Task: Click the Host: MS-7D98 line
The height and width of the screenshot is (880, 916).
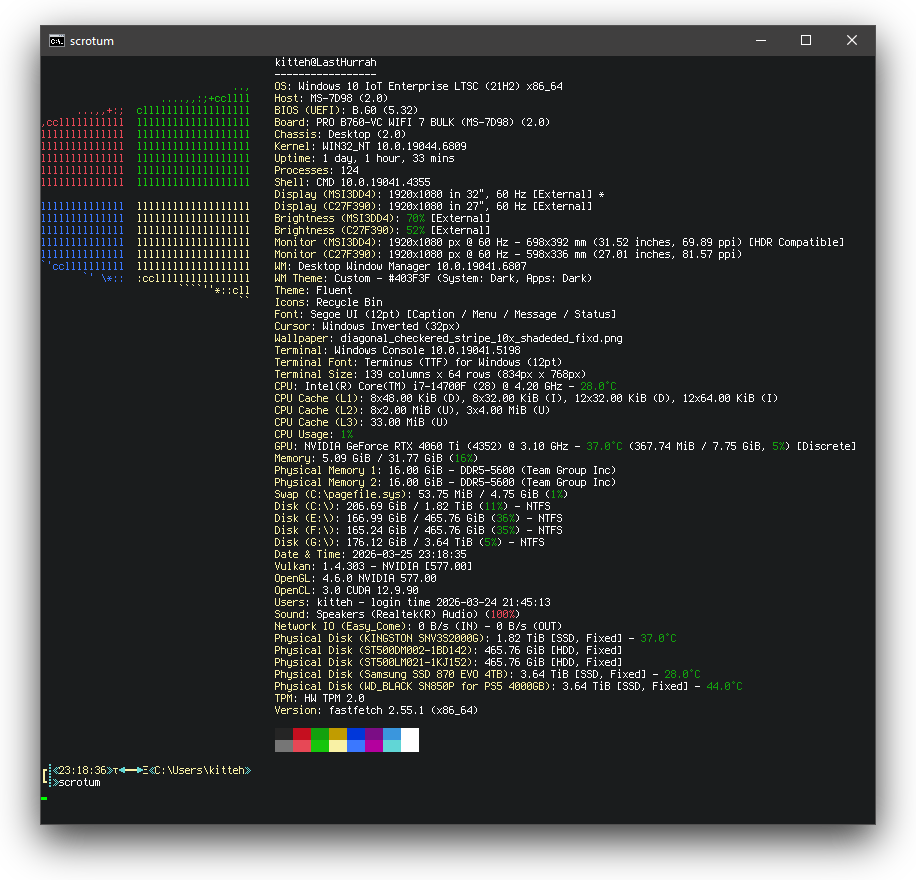Action: (331, 98)
